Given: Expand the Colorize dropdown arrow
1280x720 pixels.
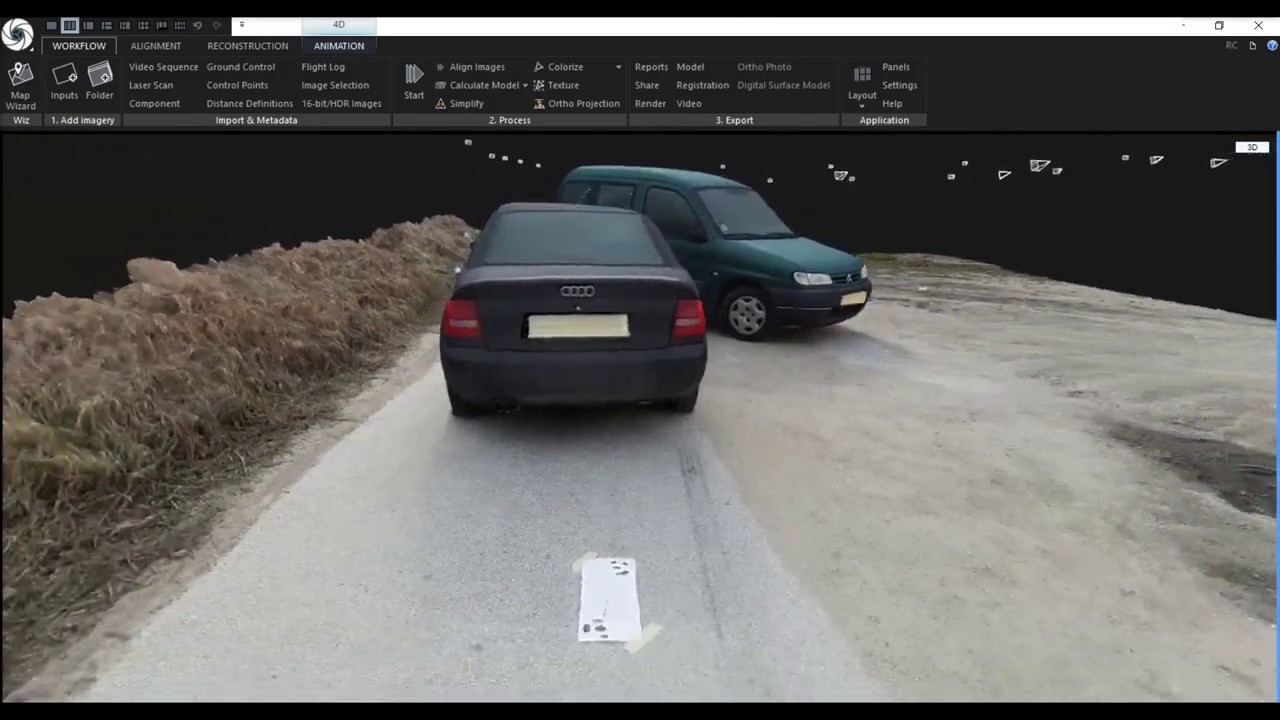Looking at the screenshot, I should (x=618, y=67).
